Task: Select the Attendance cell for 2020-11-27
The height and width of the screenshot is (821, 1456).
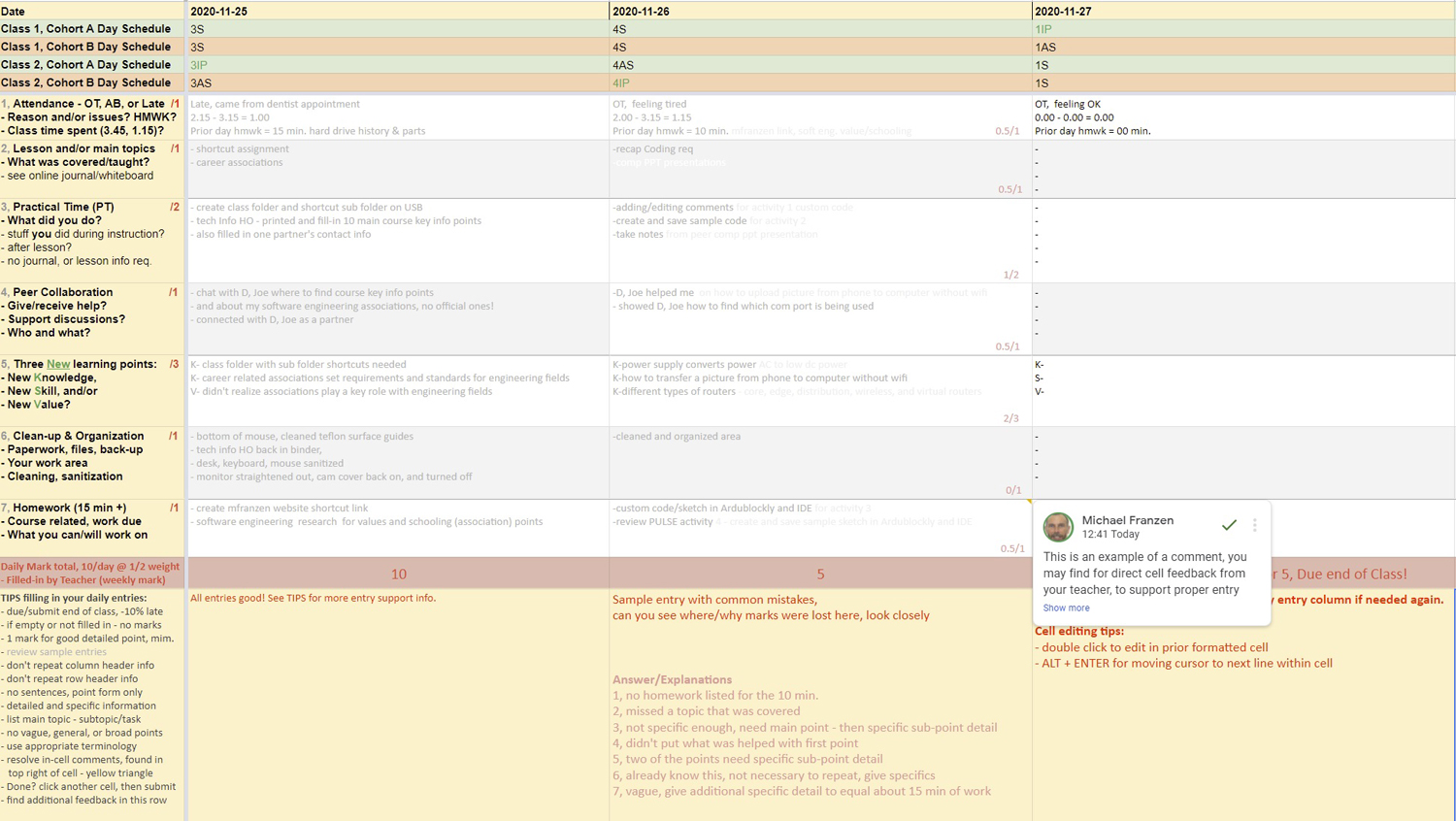Action: pos(1242,117)
